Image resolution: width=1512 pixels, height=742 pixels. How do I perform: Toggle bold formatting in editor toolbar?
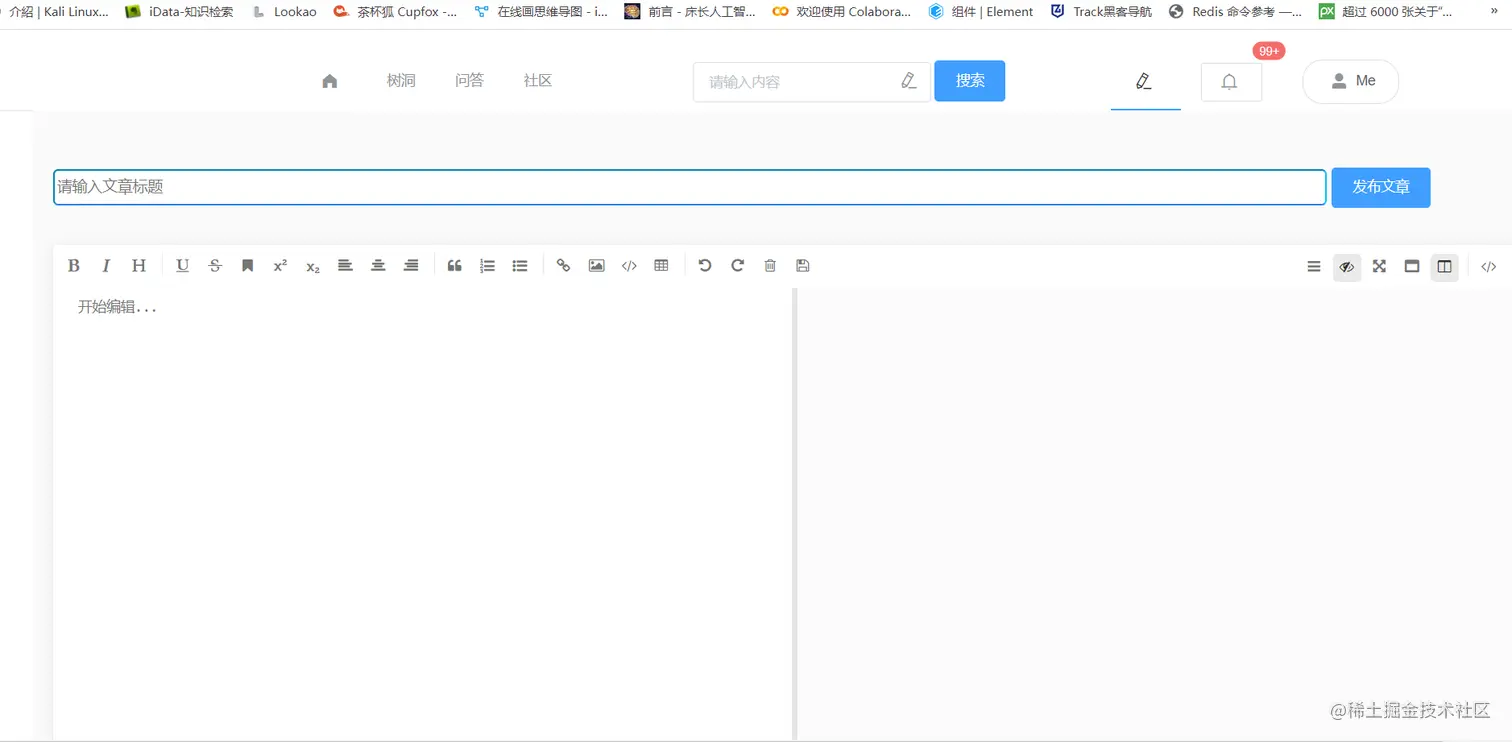[x=73, y=266]
